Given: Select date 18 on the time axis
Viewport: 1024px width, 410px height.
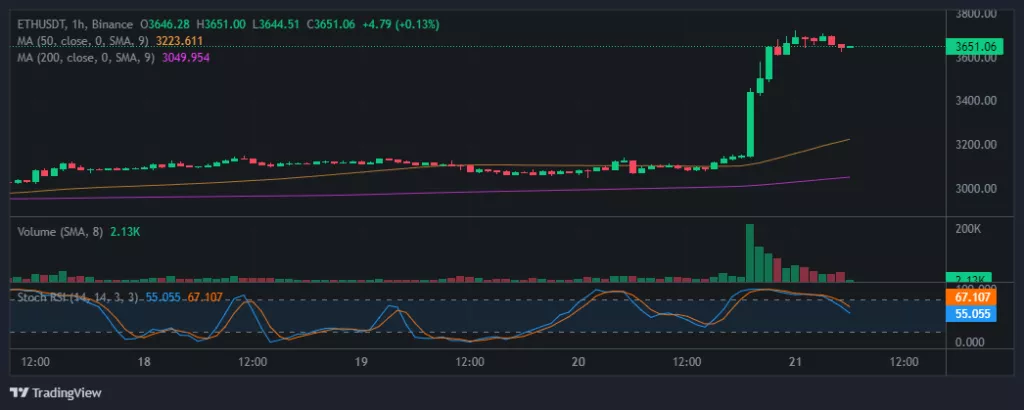Looking at the screenshot, I should (144, 362).
